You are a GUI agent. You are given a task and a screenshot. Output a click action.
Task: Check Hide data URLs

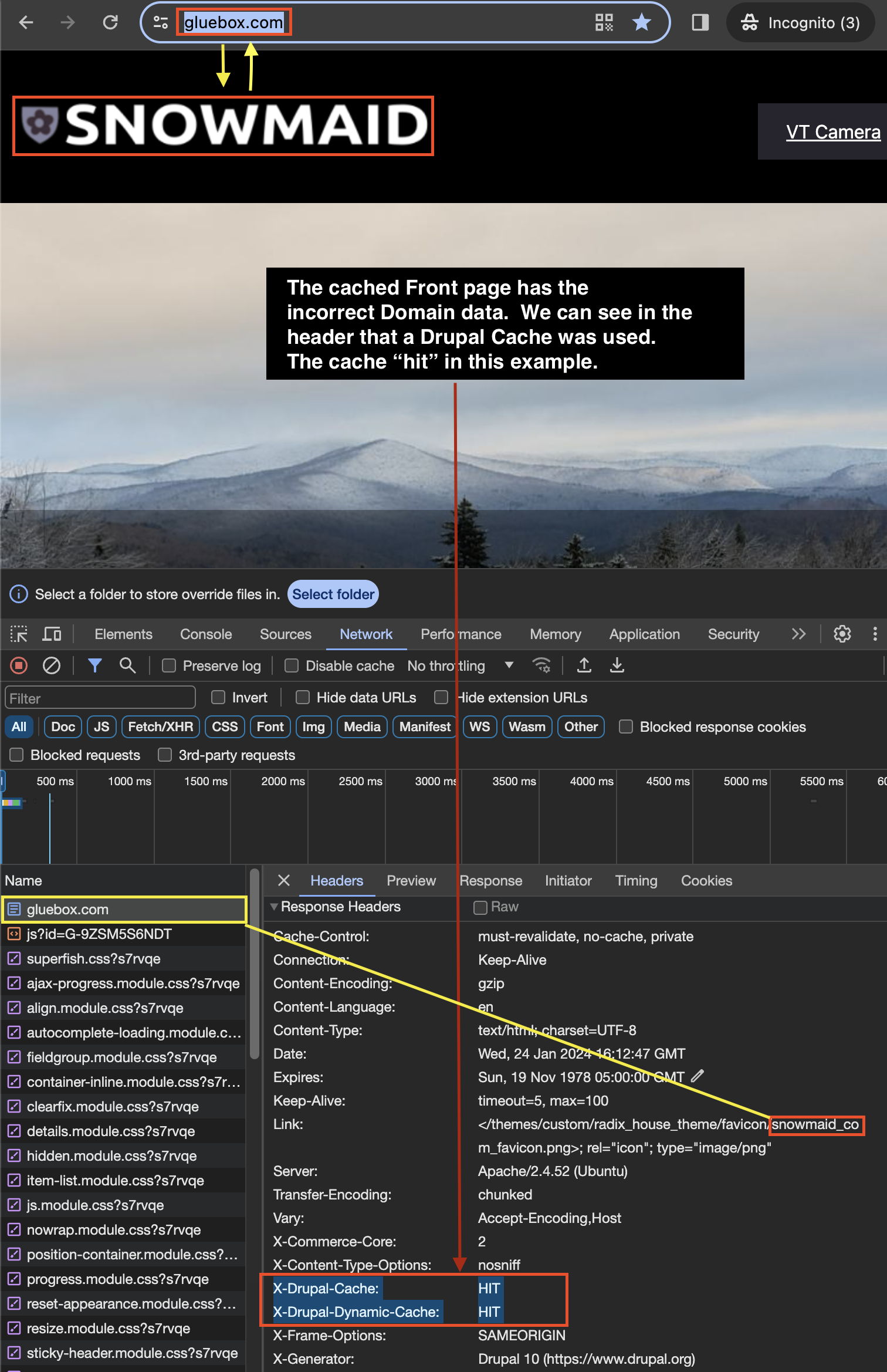[303, 697]
